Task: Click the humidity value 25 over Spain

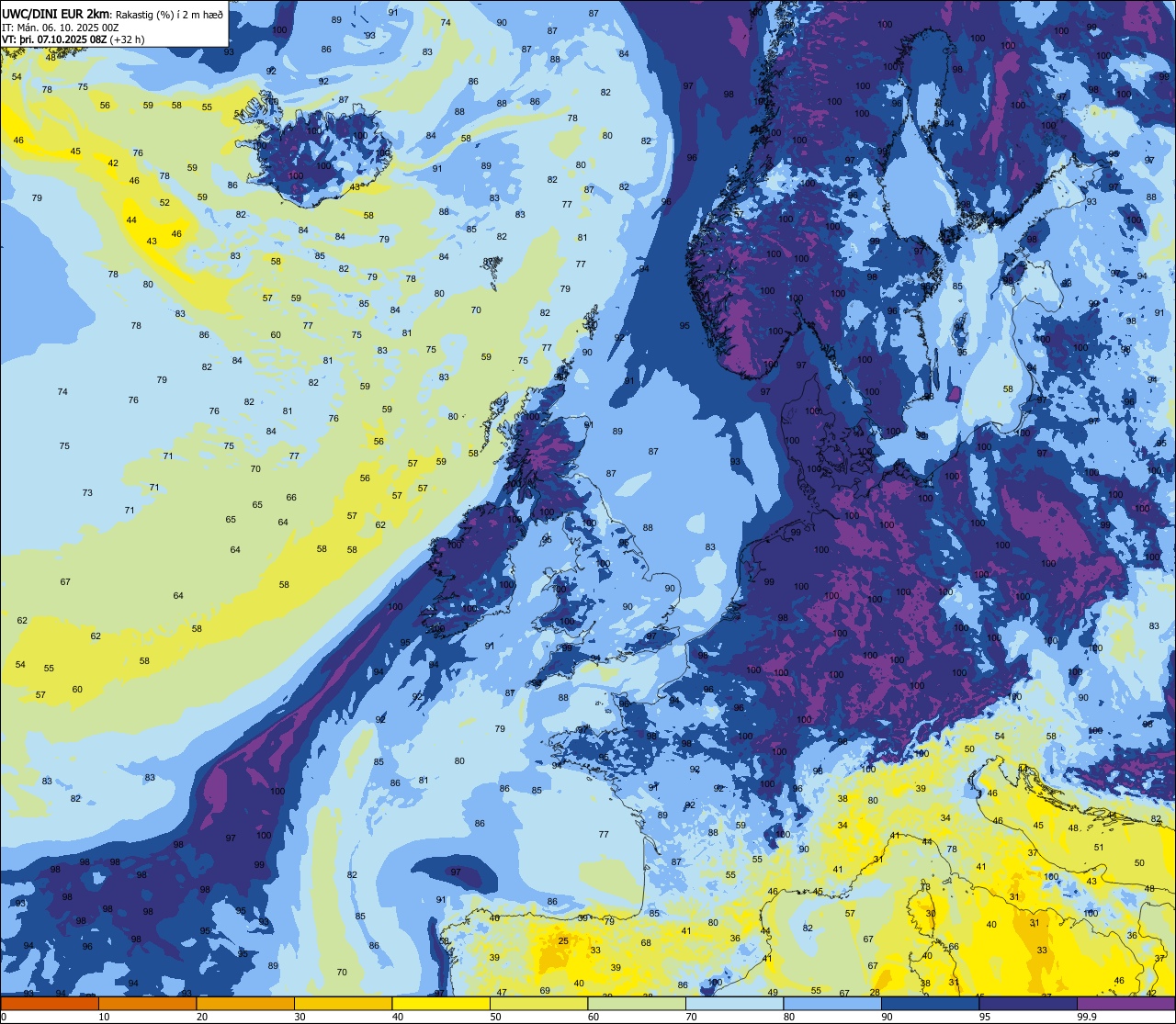Action: (563, 940)
